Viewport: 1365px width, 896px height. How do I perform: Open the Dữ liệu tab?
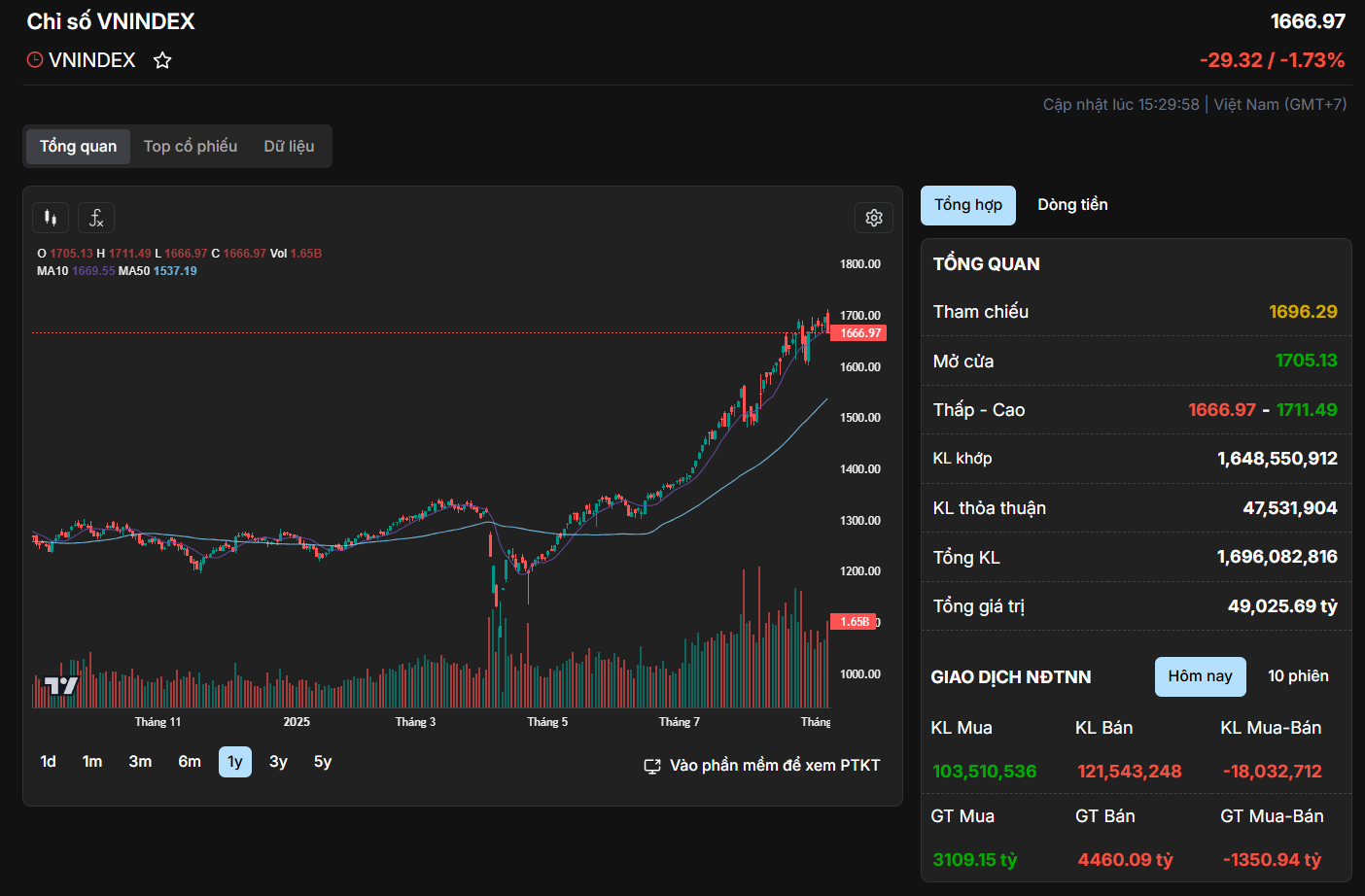coord(289,146)
